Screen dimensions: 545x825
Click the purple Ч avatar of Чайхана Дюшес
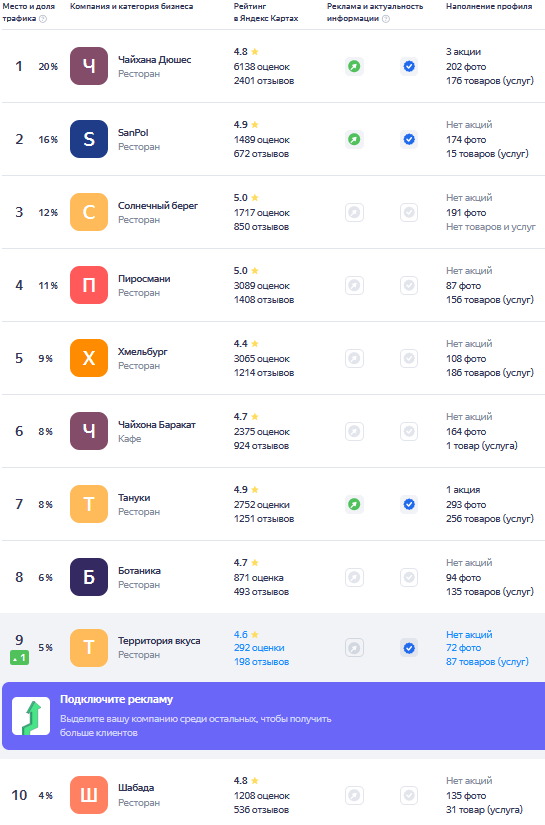tap(89, 66)
